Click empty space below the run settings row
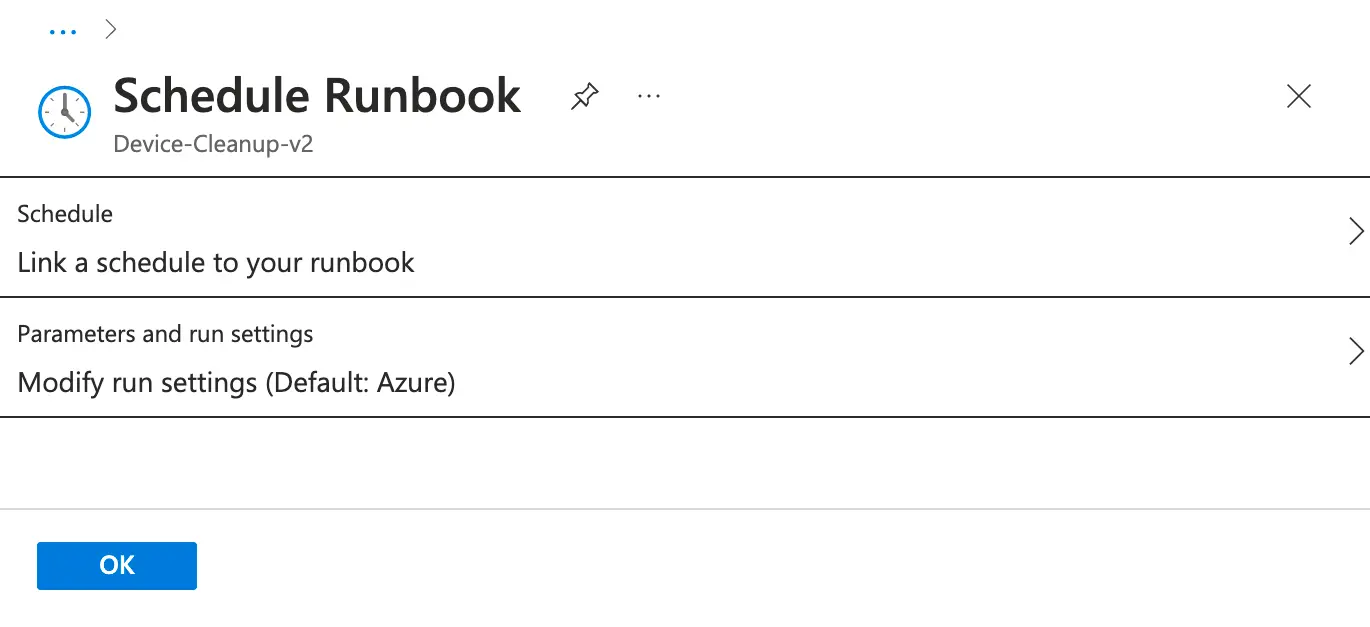1370x627 pixels. [684, 462]
